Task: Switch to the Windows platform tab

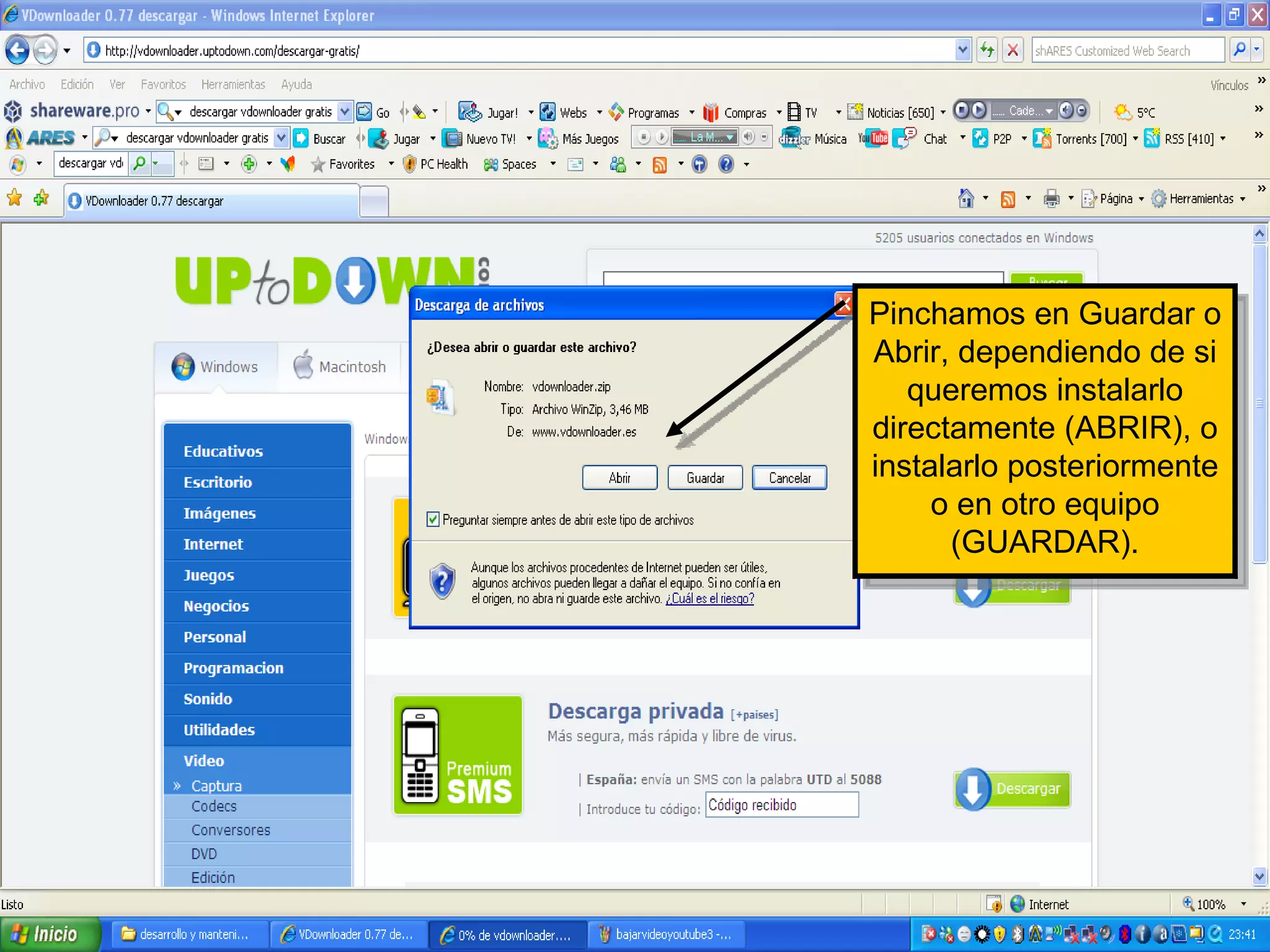Action: pos(215,366)
